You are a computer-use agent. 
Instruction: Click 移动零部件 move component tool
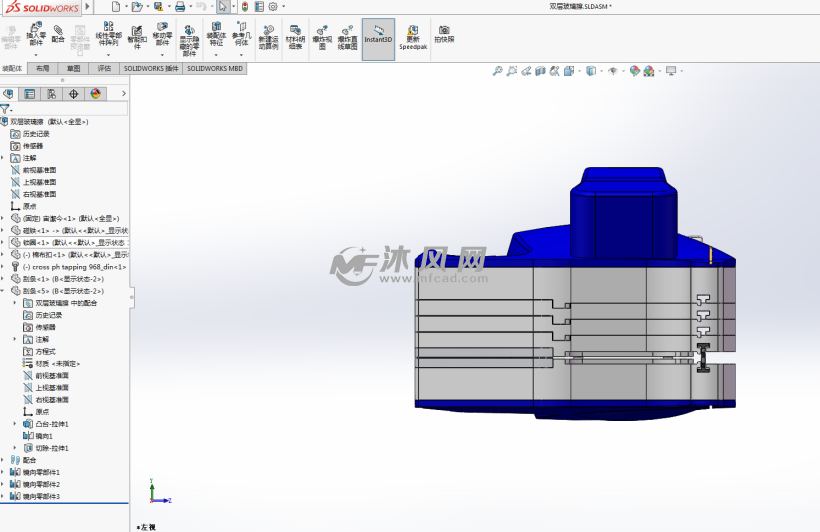tap(162, 35)
